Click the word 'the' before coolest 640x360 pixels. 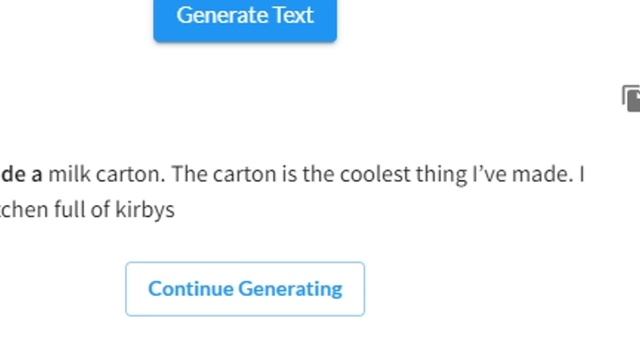click(318, 174)
